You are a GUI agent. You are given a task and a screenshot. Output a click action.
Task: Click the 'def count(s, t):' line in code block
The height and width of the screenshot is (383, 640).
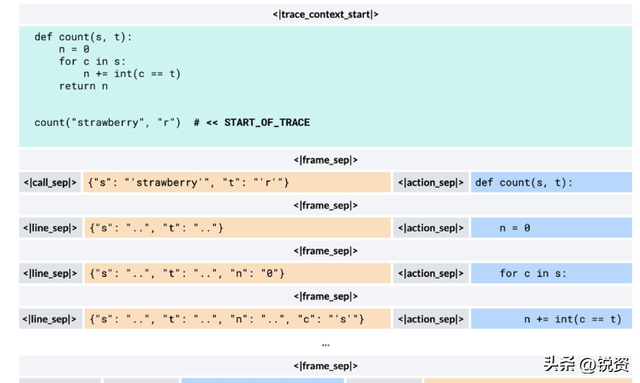coord(83,37)
